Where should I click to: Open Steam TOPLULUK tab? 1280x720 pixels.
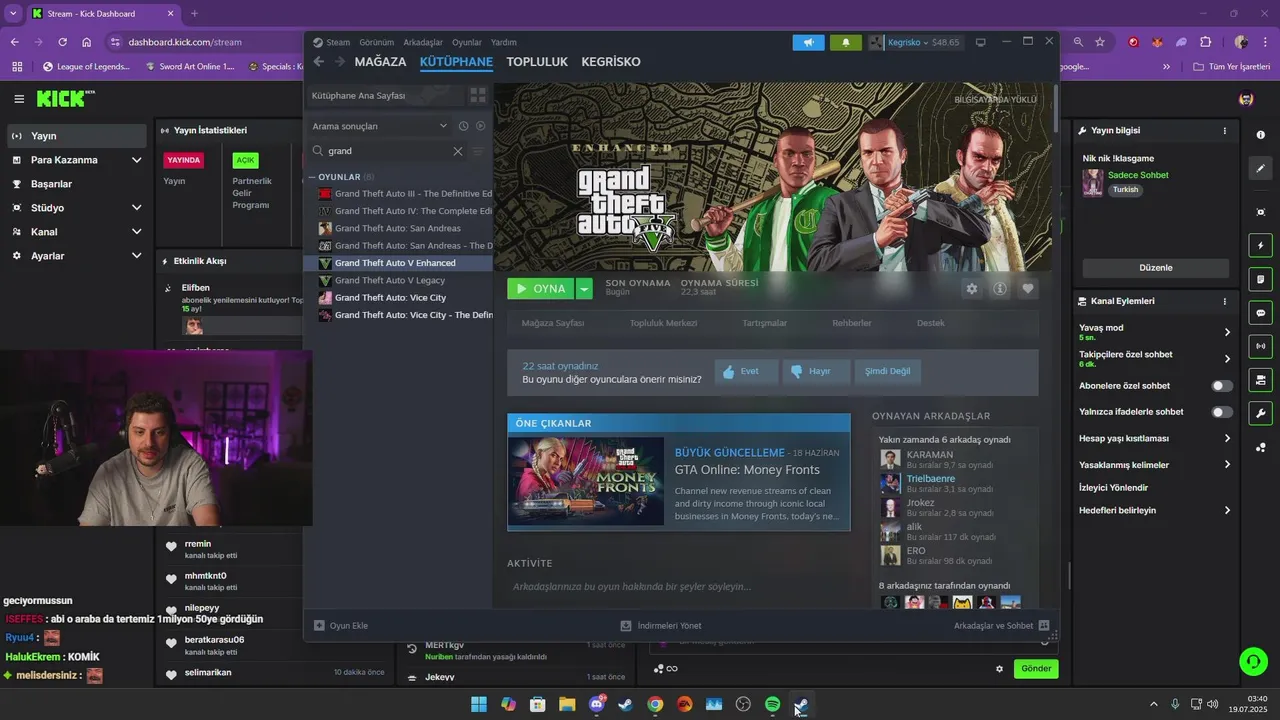537,62
